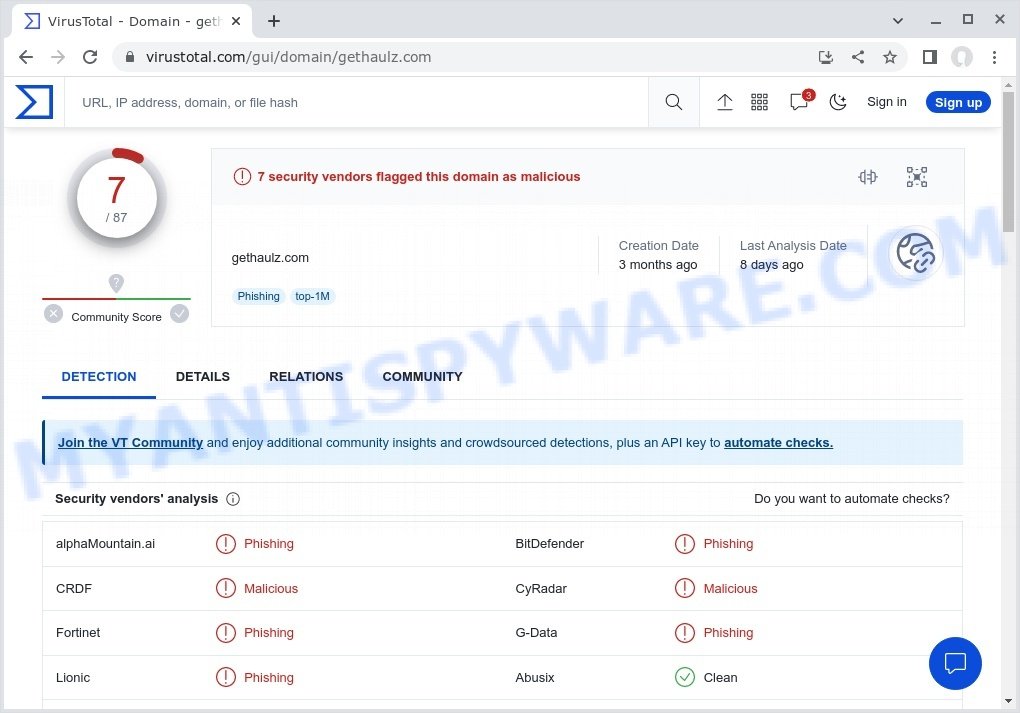This screenshot has width=1020, height=713.
Task: Select the top-1M tag
Action: click(312, 296)
